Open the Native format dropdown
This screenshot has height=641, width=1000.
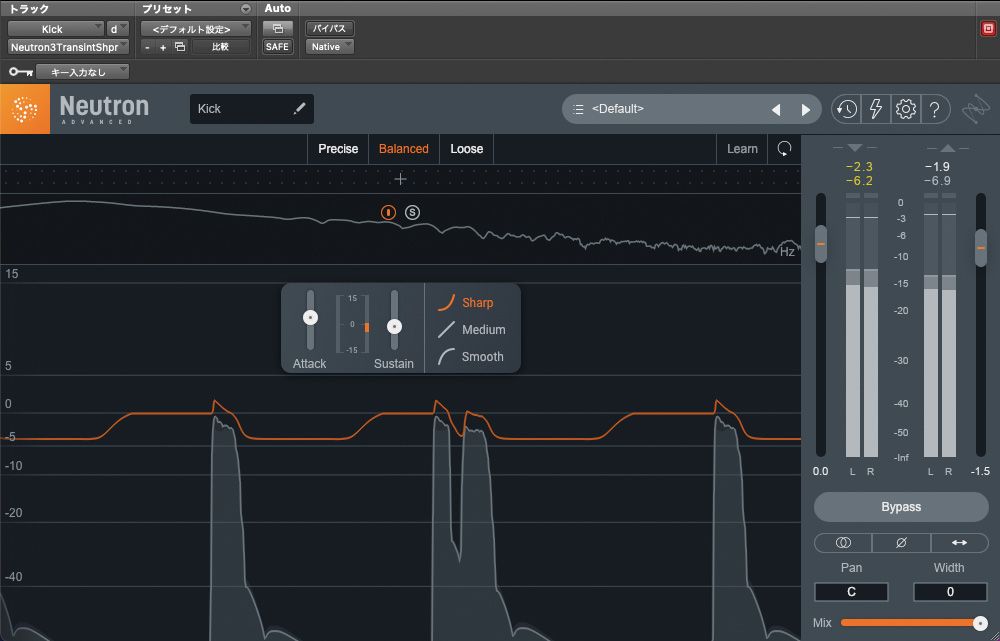click(330, 47)
